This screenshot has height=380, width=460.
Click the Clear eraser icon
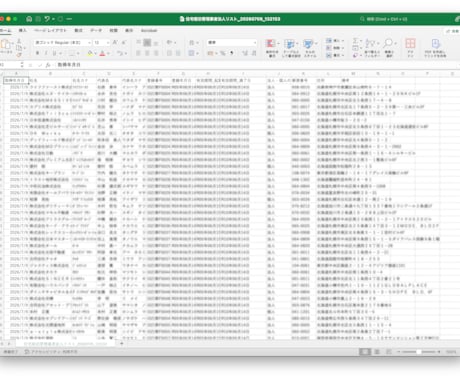pos(356,55)
